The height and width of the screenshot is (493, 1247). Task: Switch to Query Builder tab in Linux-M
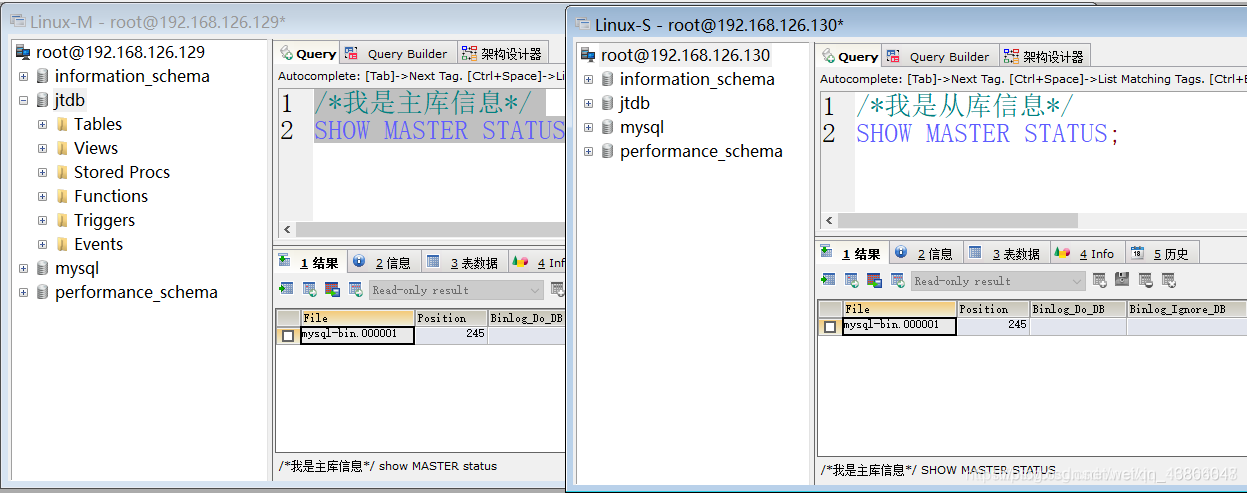click(x=398, y=53)
